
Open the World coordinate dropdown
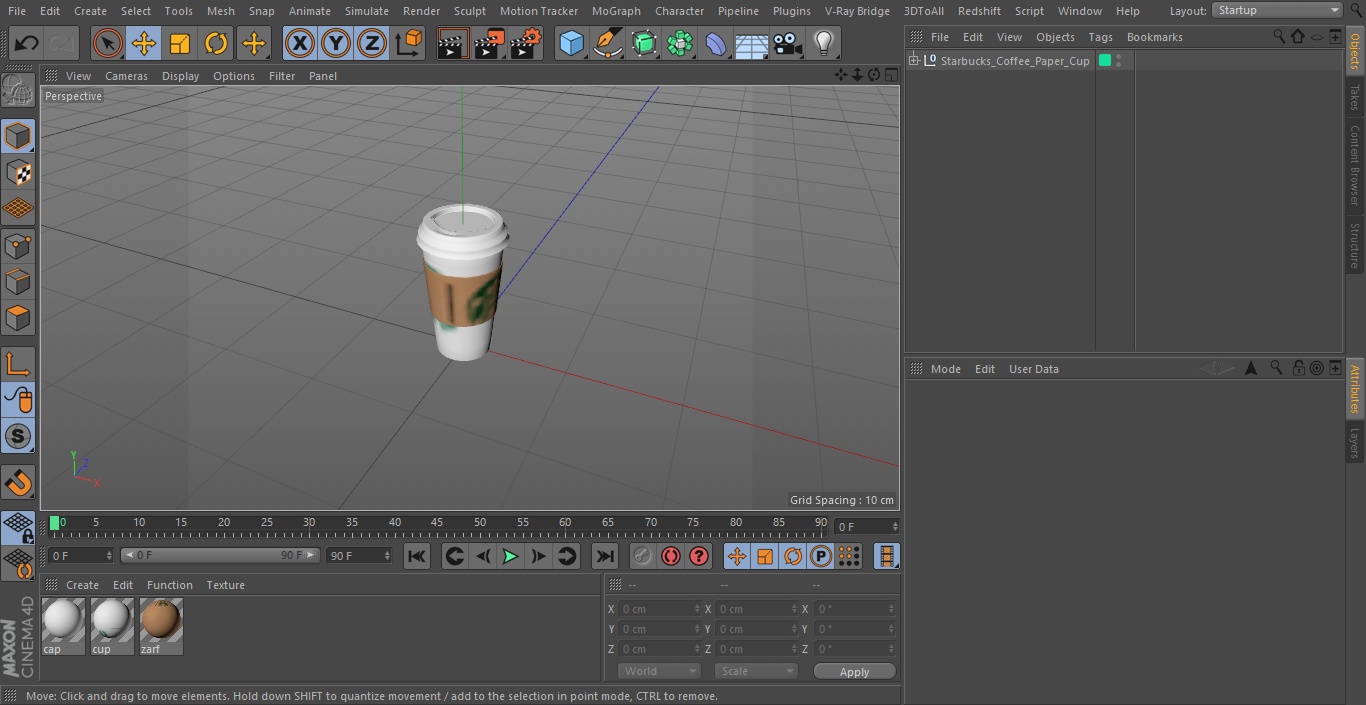[659, 671]
